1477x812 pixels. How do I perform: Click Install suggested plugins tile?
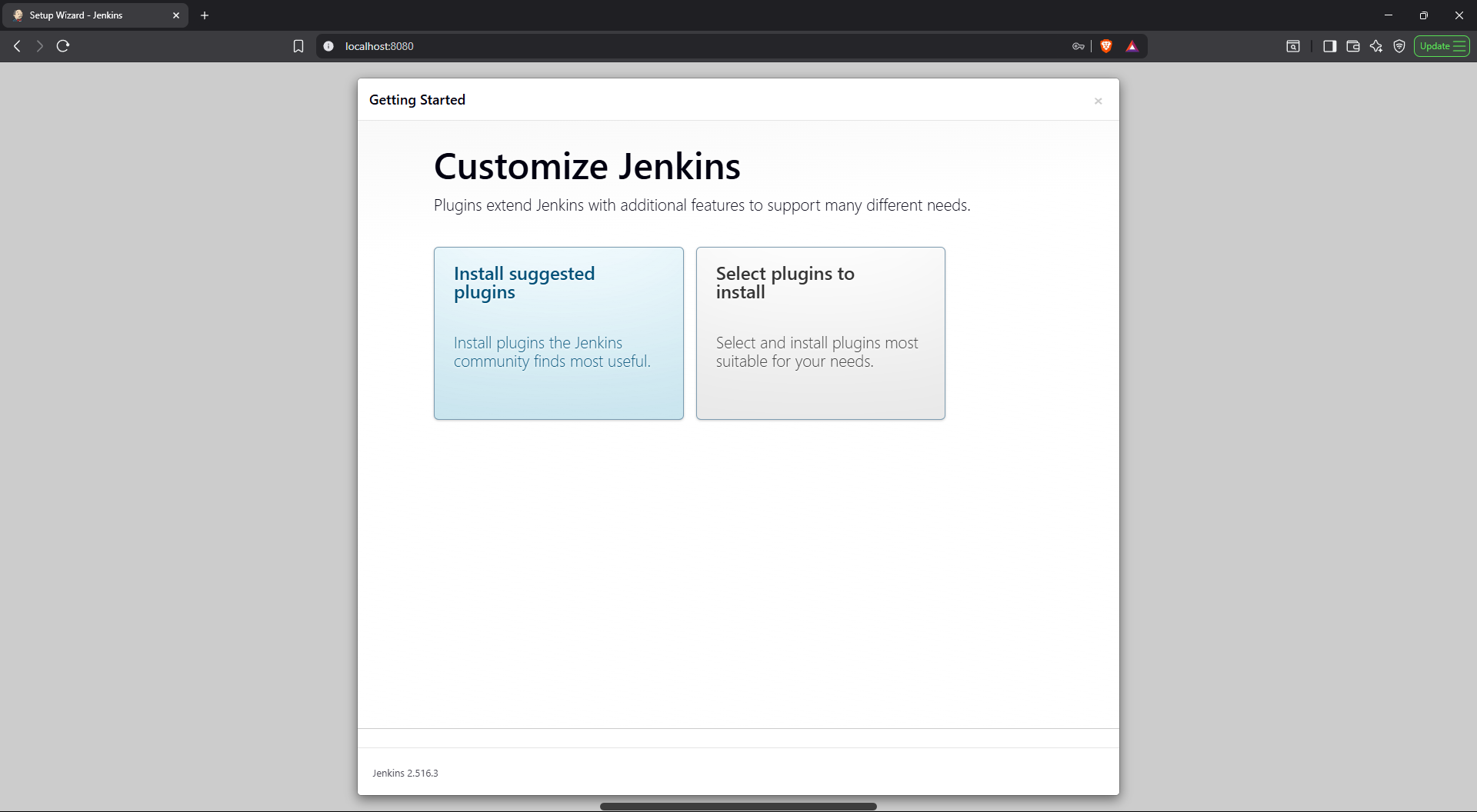558,333
